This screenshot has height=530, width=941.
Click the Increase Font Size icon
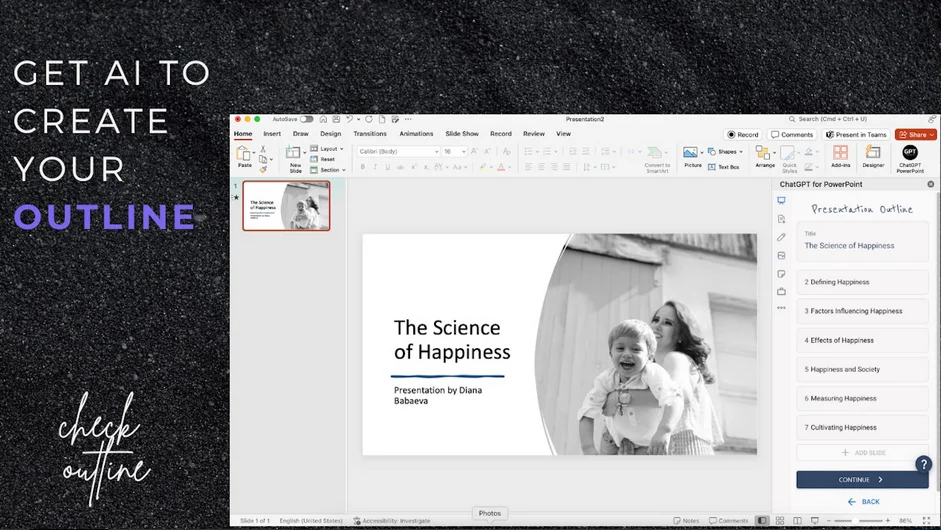pyautogui.click(x=474, y=151)
